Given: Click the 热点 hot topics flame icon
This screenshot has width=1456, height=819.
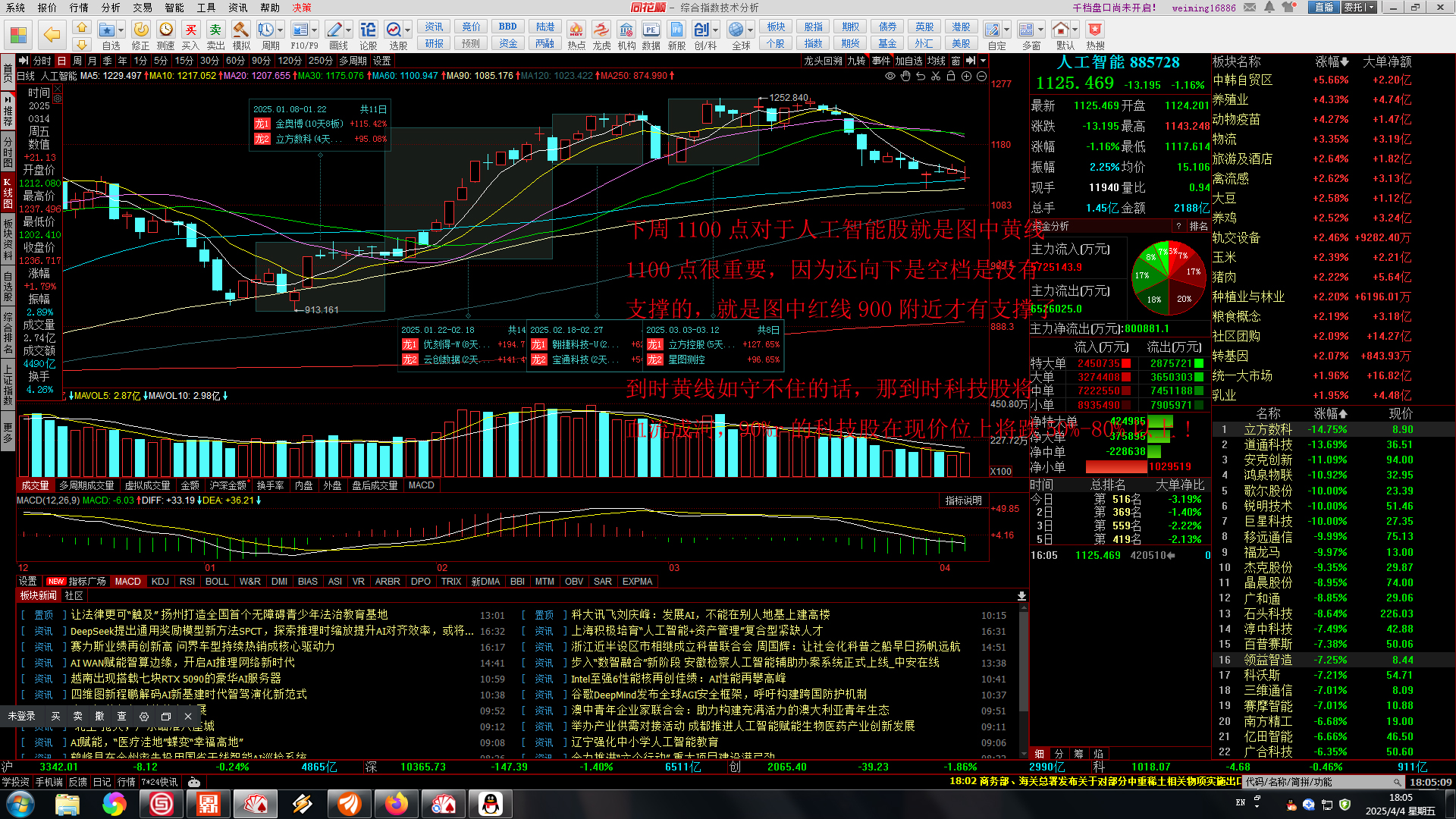Looking at the screenshot, I should pos(576,30).
